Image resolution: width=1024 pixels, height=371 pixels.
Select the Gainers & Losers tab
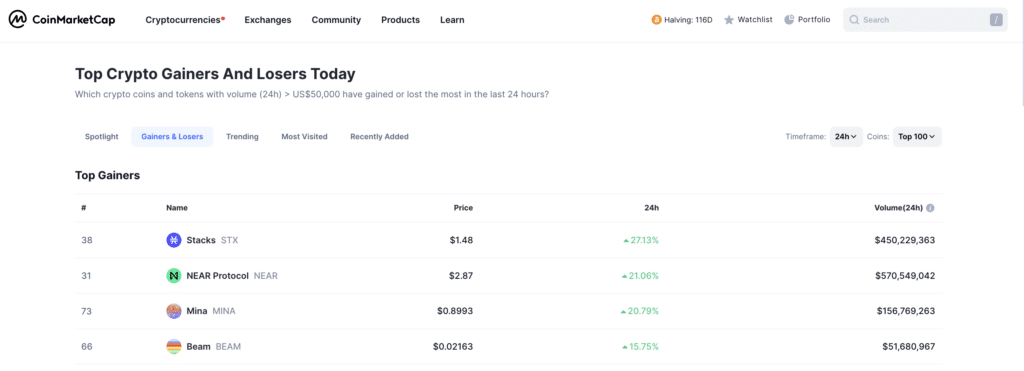click(172, 137)
